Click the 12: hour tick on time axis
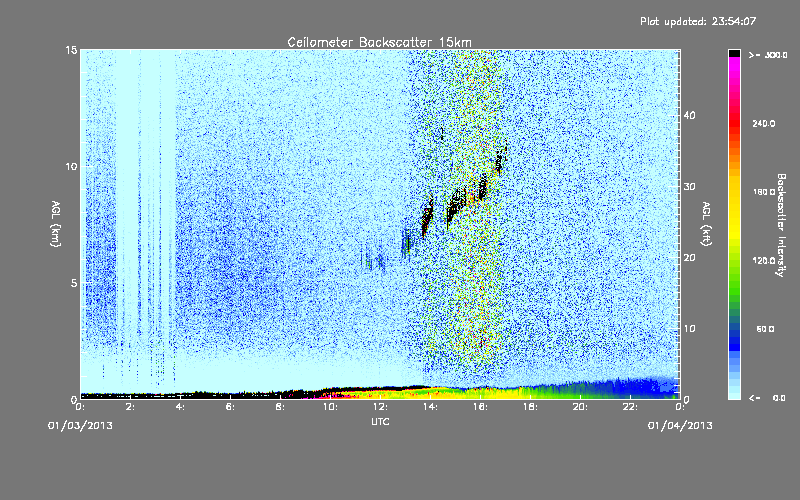Screen dimensions: 800x500 tap(380, 407)
